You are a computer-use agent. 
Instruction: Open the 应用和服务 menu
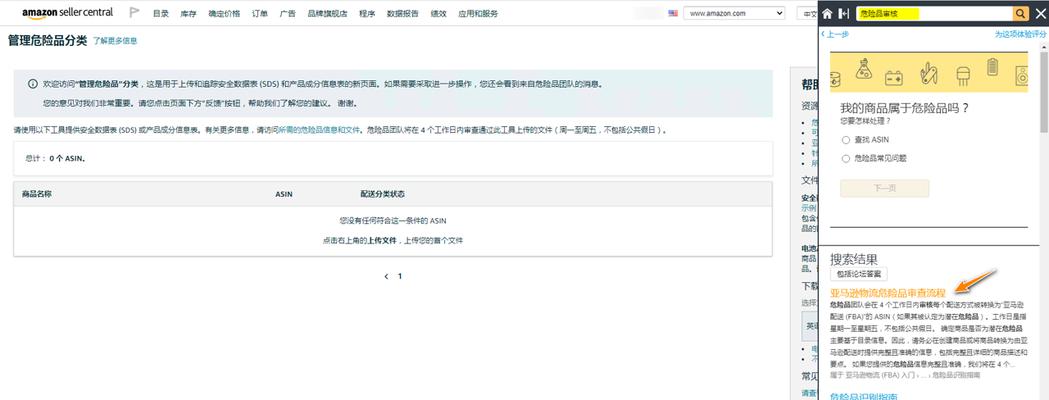point(478,13)
